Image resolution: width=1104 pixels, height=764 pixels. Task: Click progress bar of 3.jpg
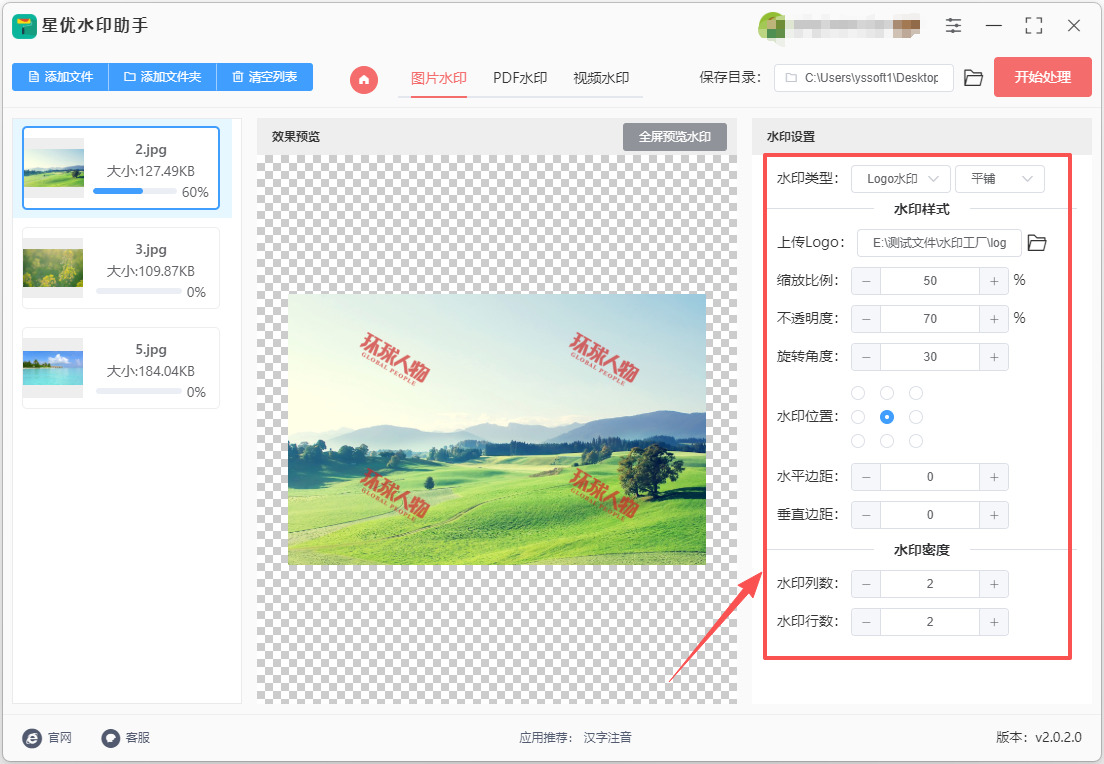[138, 291]
